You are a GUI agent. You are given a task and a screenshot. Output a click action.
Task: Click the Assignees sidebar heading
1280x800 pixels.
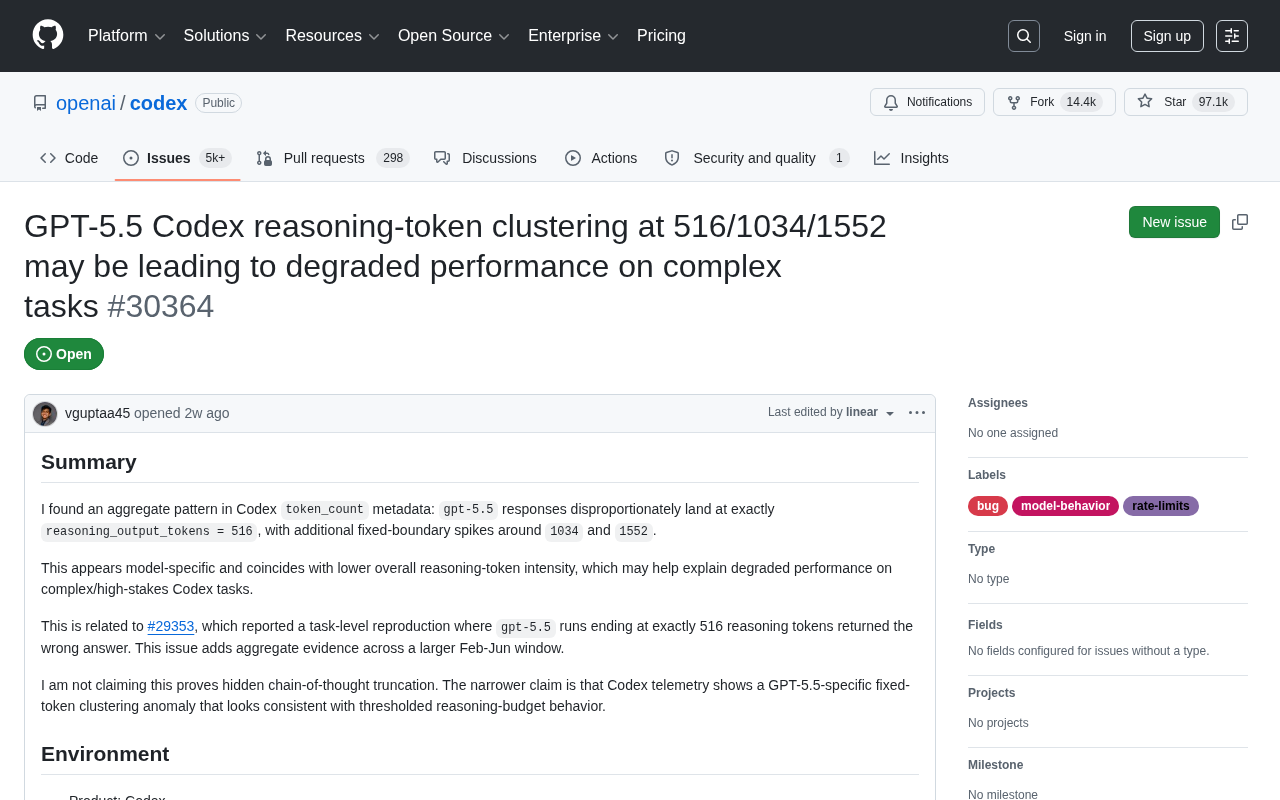point(998,403)
